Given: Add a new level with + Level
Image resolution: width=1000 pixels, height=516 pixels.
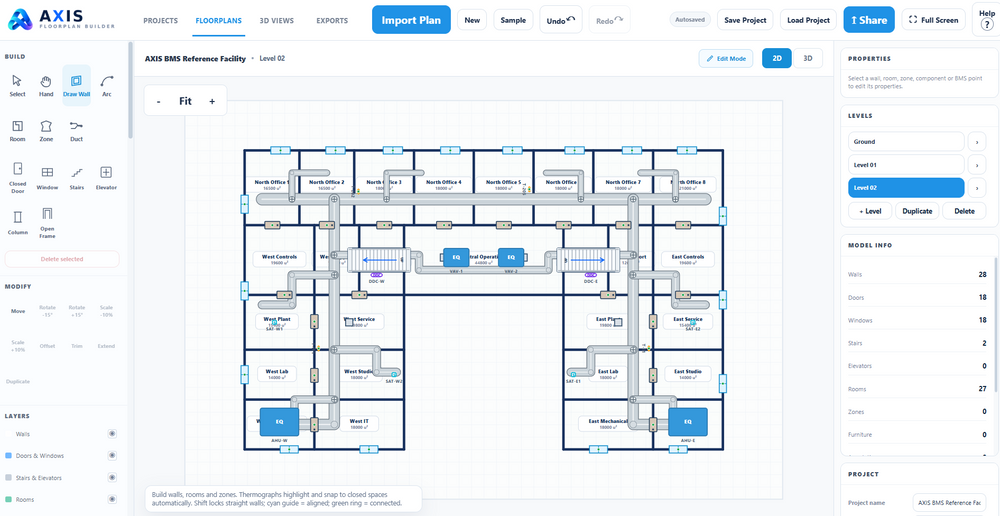Looking at the screenshot, I should pyautogui.click(x=869, y=210).
